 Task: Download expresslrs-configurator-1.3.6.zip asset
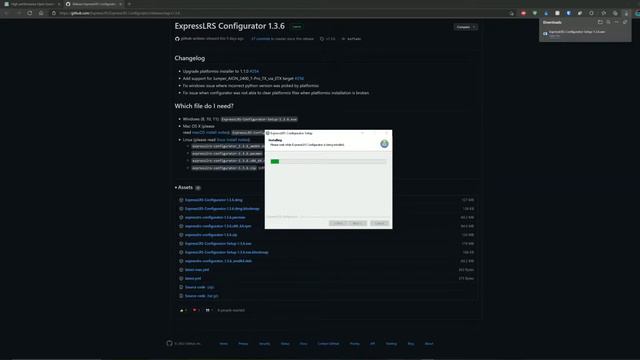[x=211, y=235]
